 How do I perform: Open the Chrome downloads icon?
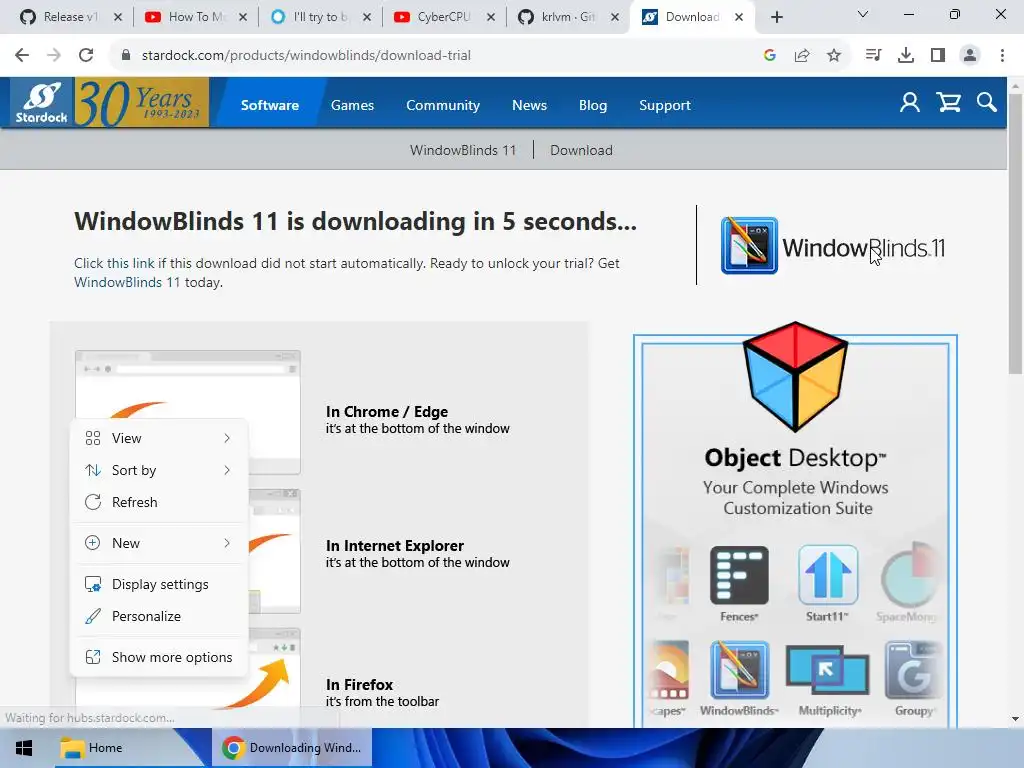(x=906, y=56)
